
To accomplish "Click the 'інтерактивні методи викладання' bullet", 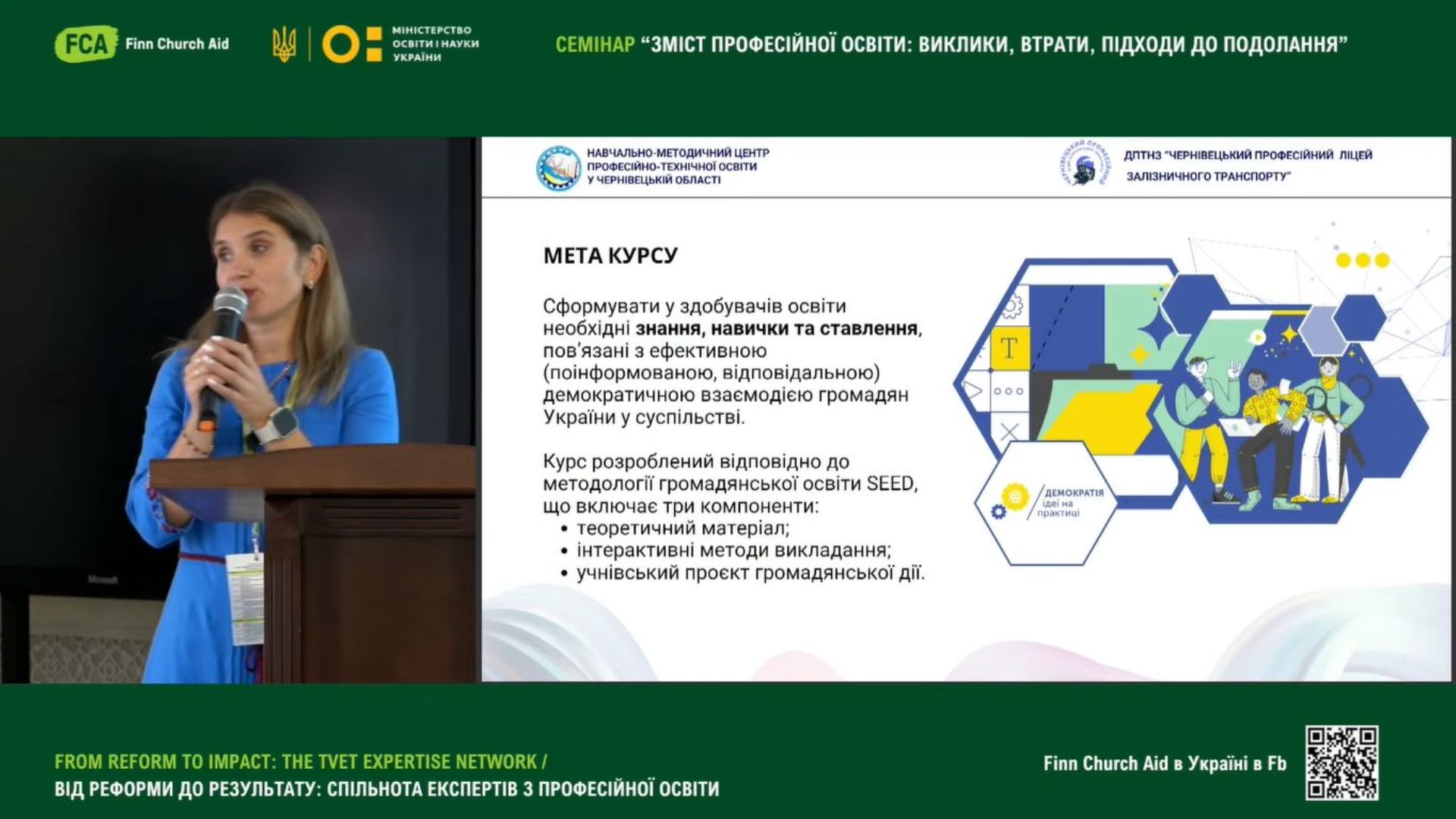I will coord(733,551).
